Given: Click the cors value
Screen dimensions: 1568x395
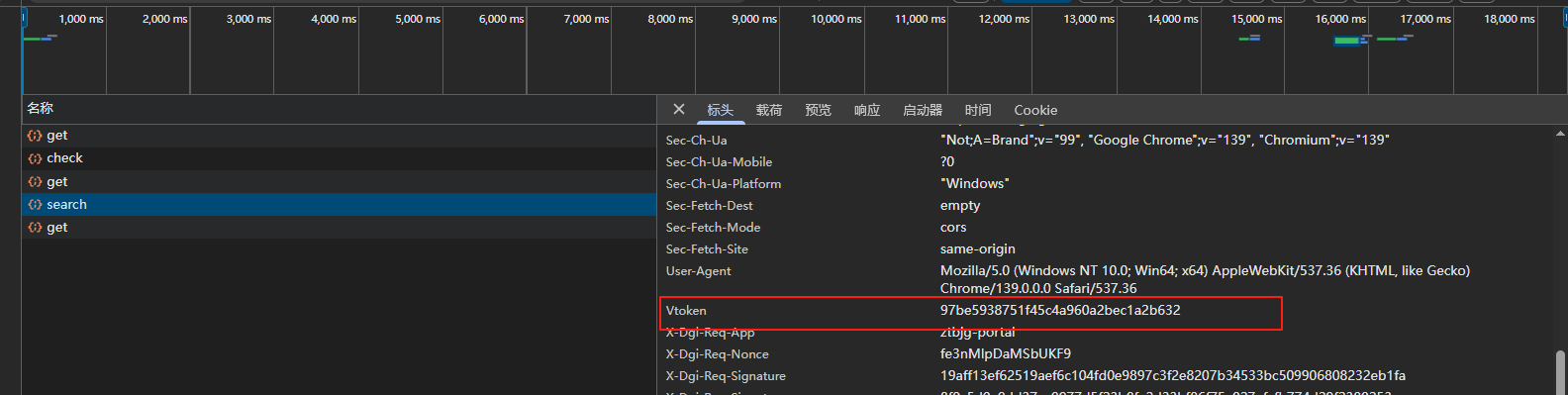Looking at the screenshot, I should click(953, 227).
